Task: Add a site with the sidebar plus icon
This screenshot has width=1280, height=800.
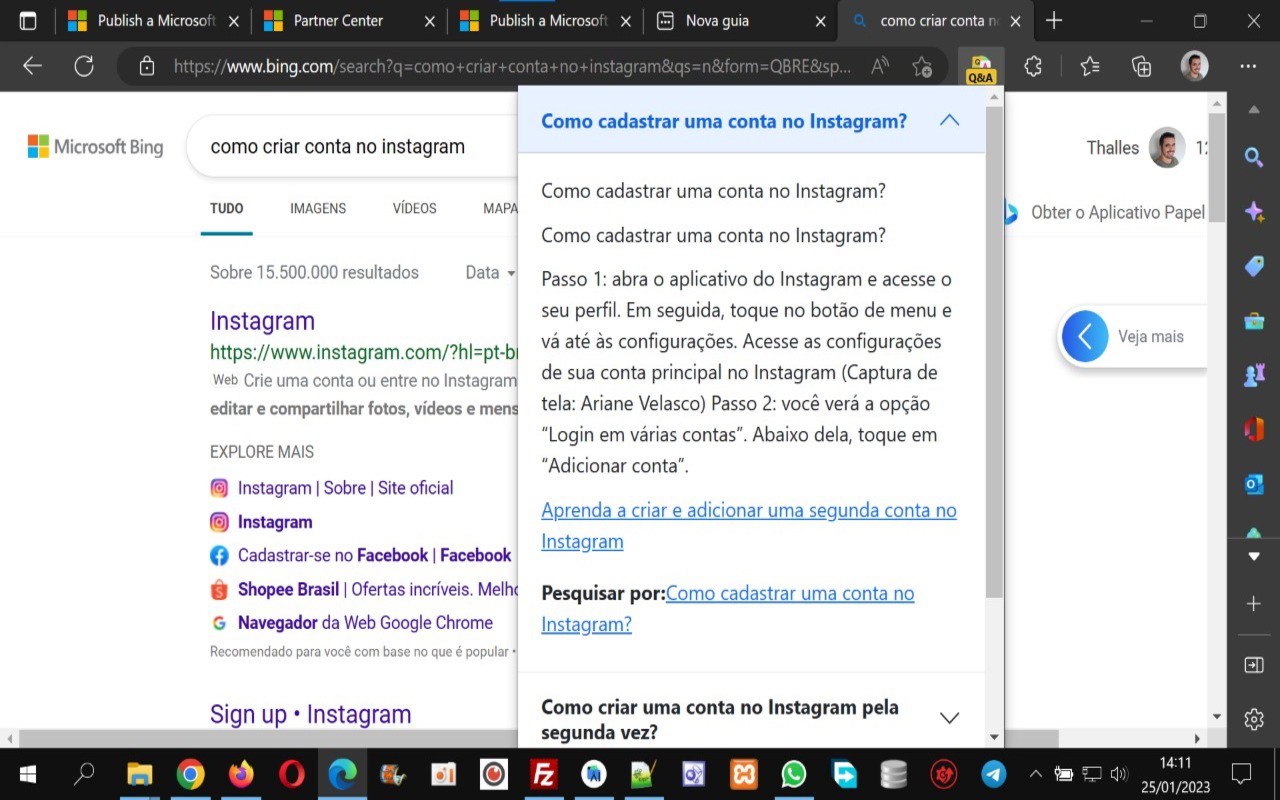Action: coord(1254,604)
